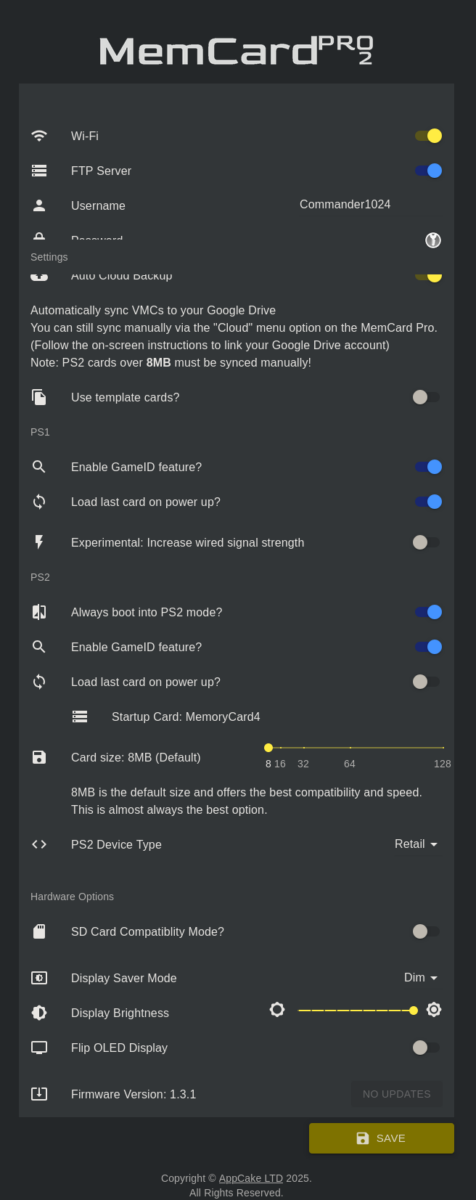Click the FTP Server storage icon

tap(39, 171)
